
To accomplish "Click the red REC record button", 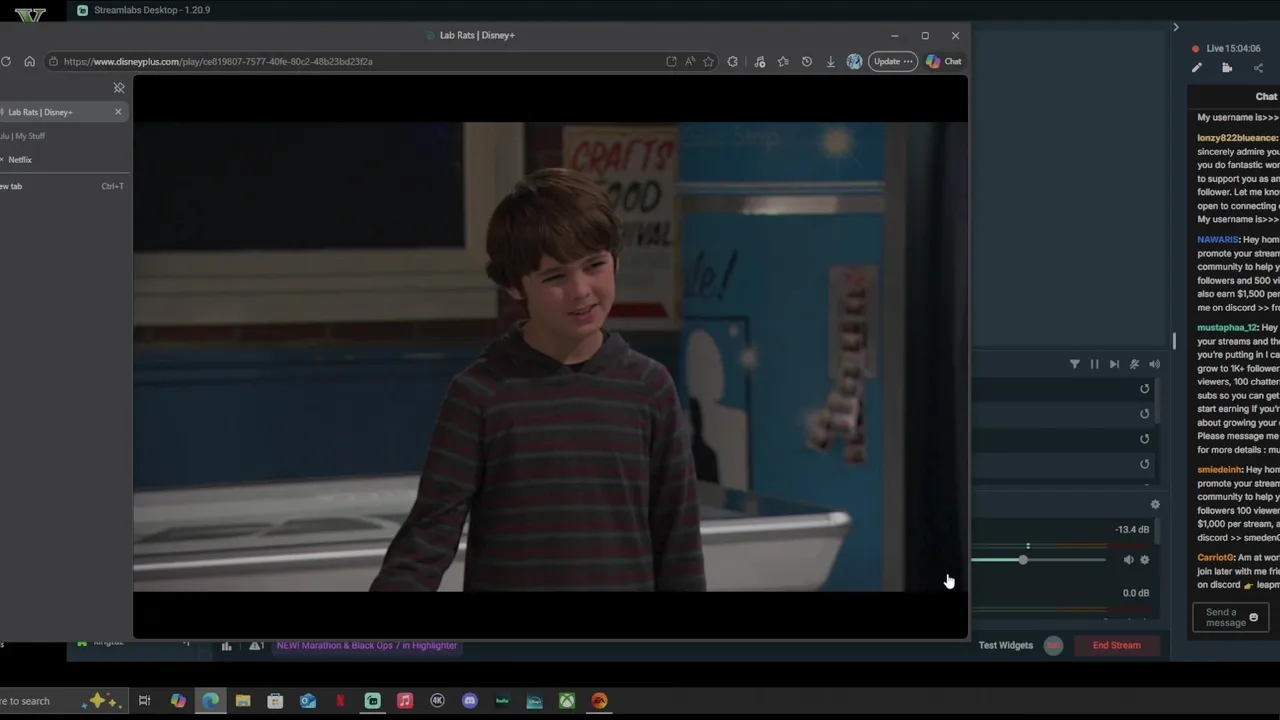I will (x=1053, y=645).
